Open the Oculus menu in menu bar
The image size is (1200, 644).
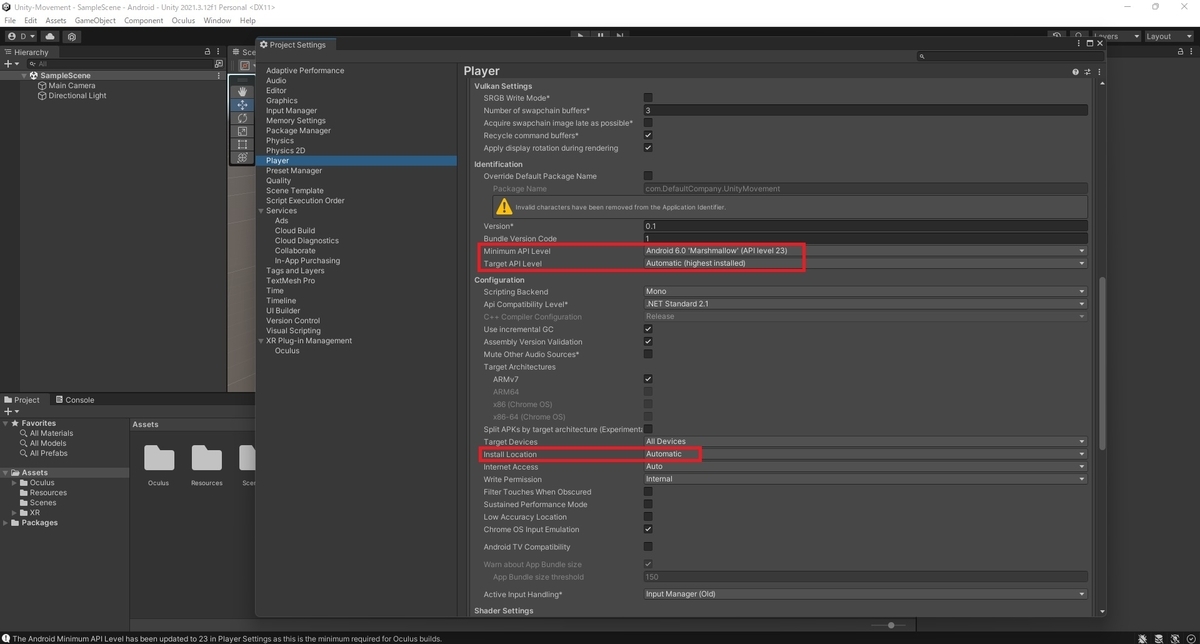click(183, 20)
